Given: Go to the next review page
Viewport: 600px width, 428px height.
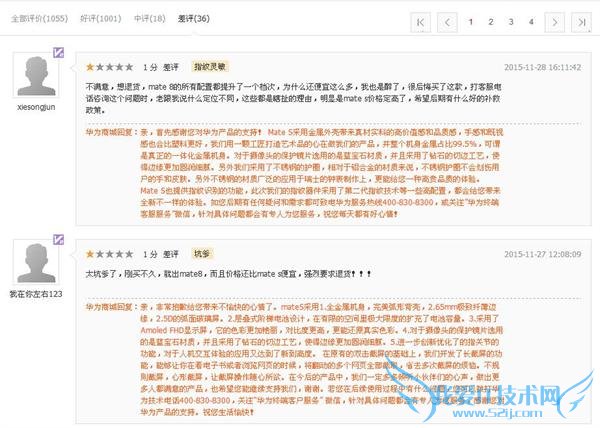Looking at the screenshot, I should (x=554, y=22).
